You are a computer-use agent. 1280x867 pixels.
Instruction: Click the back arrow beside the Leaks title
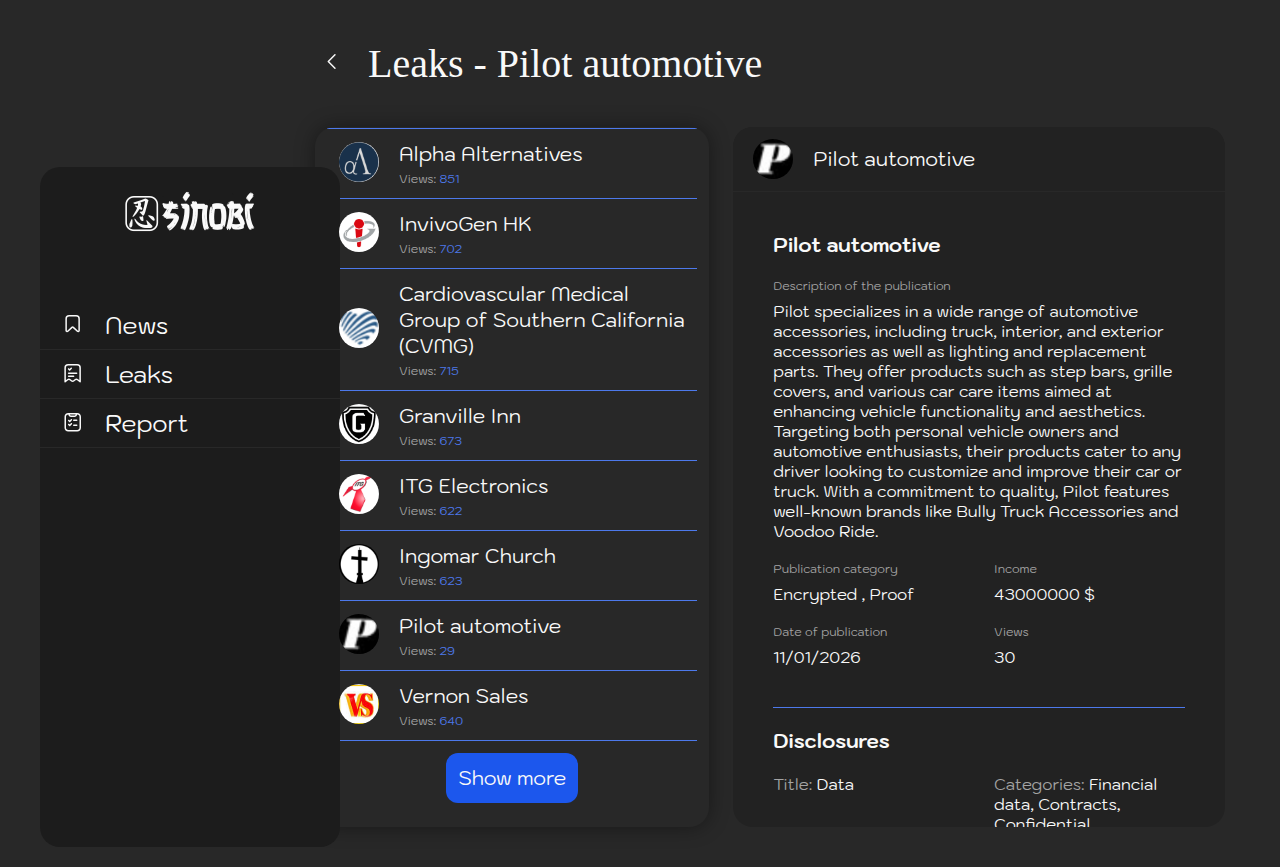click(x=332, y=62)
